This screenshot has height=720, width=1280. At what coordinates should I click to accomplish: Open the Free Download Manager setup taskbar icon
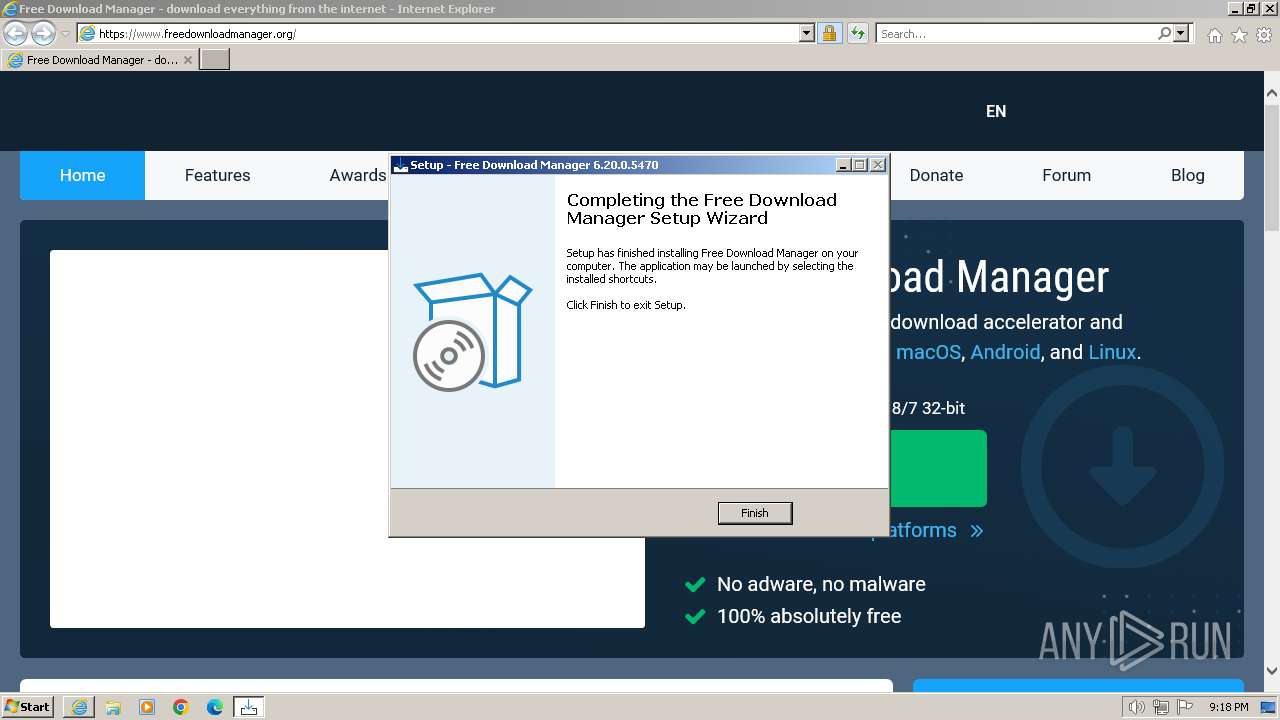[x=249, y=707]
